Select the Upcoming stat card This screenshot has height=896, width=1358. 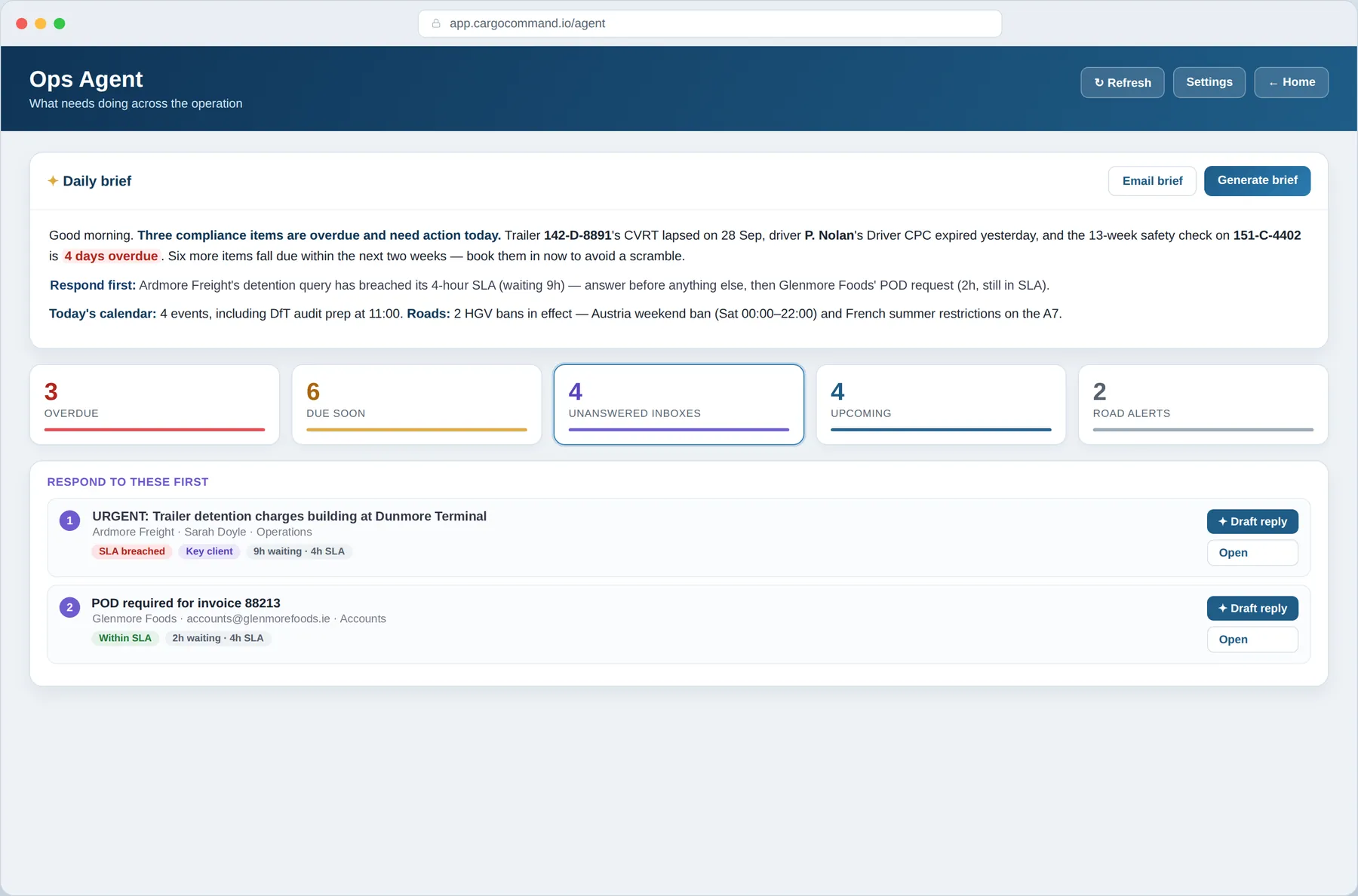tap(941, 404)
